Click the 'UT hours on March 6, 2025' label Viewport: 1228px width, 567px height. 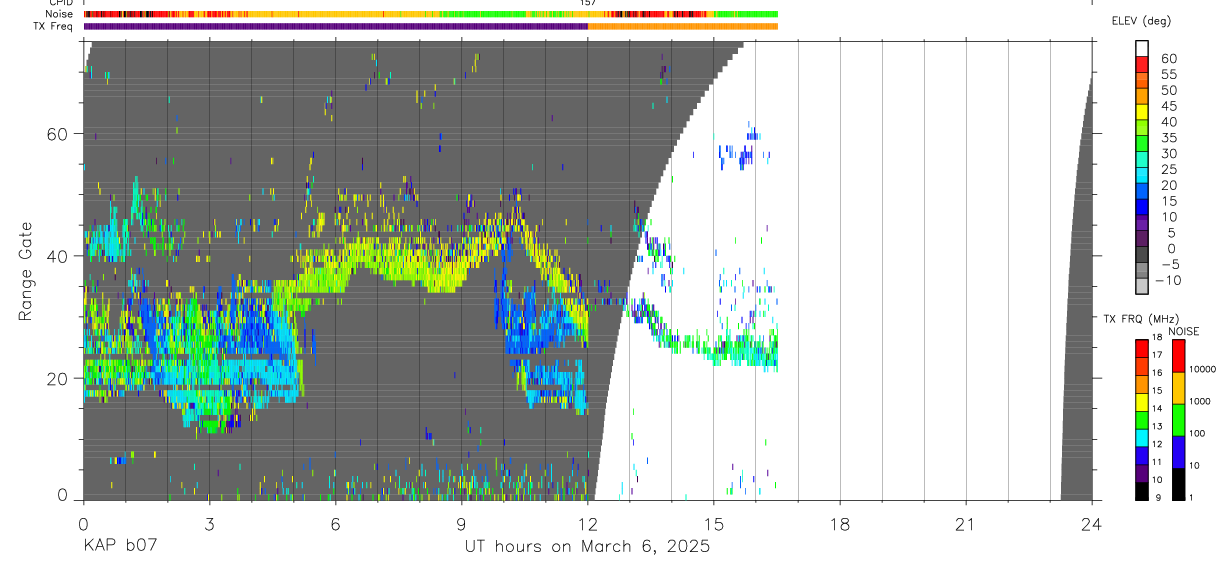click(x=588, y=547)
